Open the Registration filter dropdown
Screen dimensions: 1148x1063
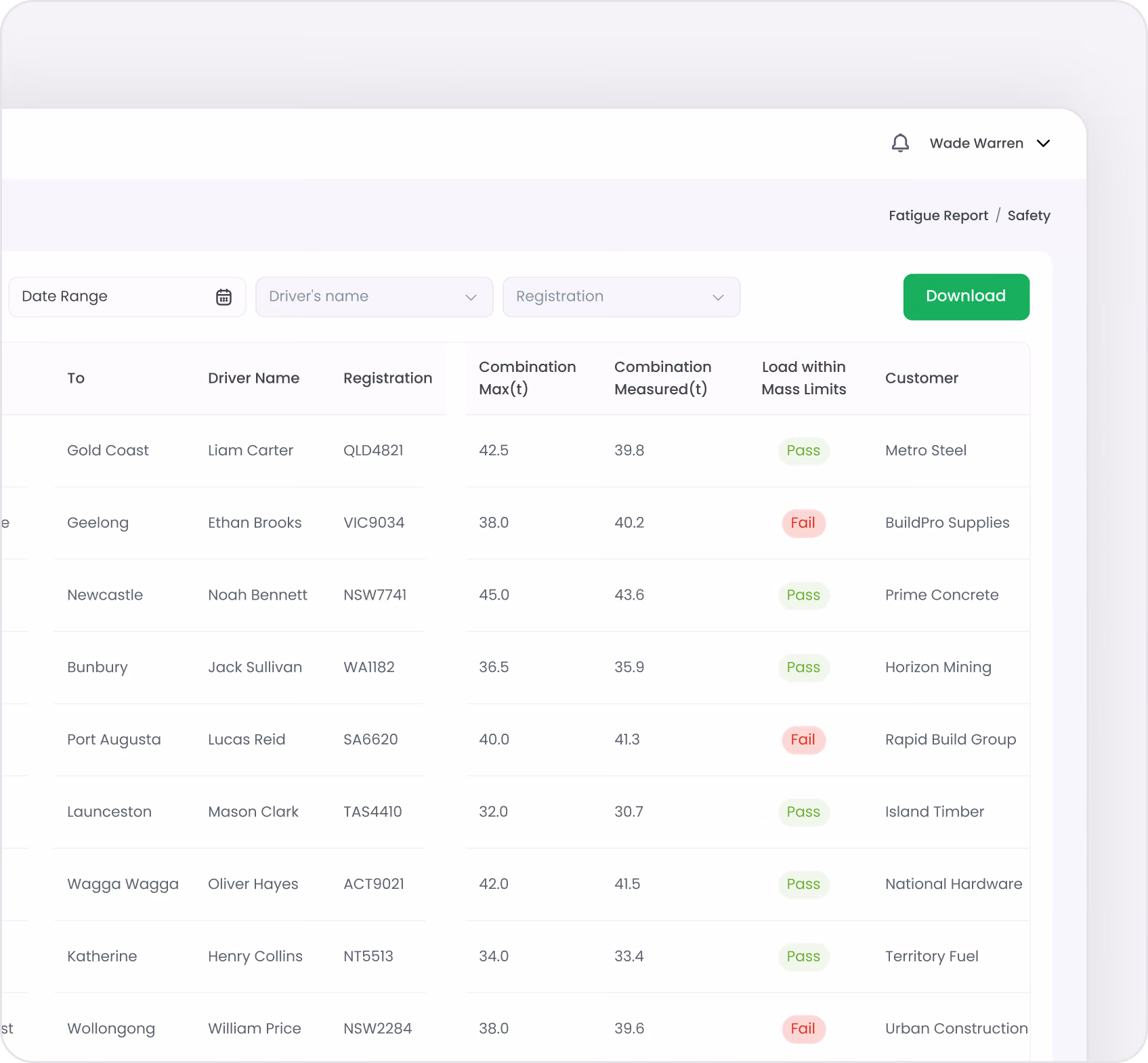pos(621,297)
